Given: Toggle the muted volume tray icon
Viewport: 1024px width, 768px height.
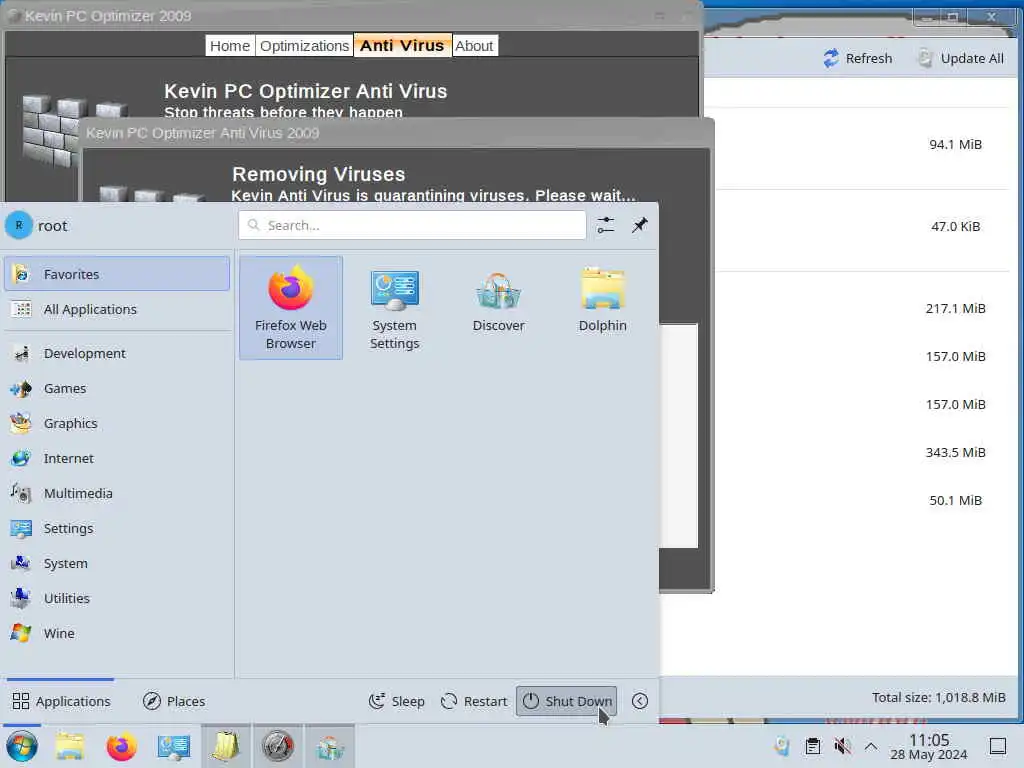Looking at the screenshot, I should click(x=842, y=746).
